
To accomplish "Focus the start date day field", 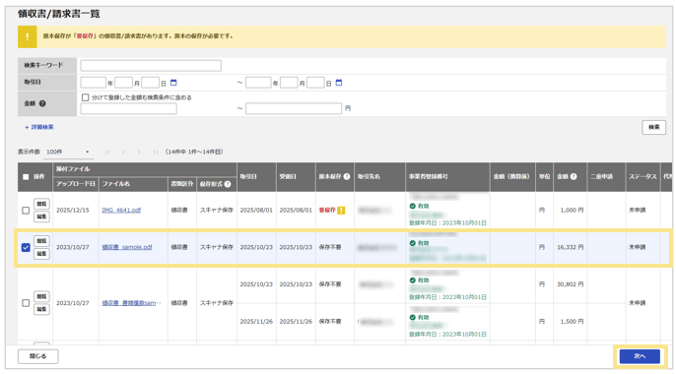I will (150, 83).
